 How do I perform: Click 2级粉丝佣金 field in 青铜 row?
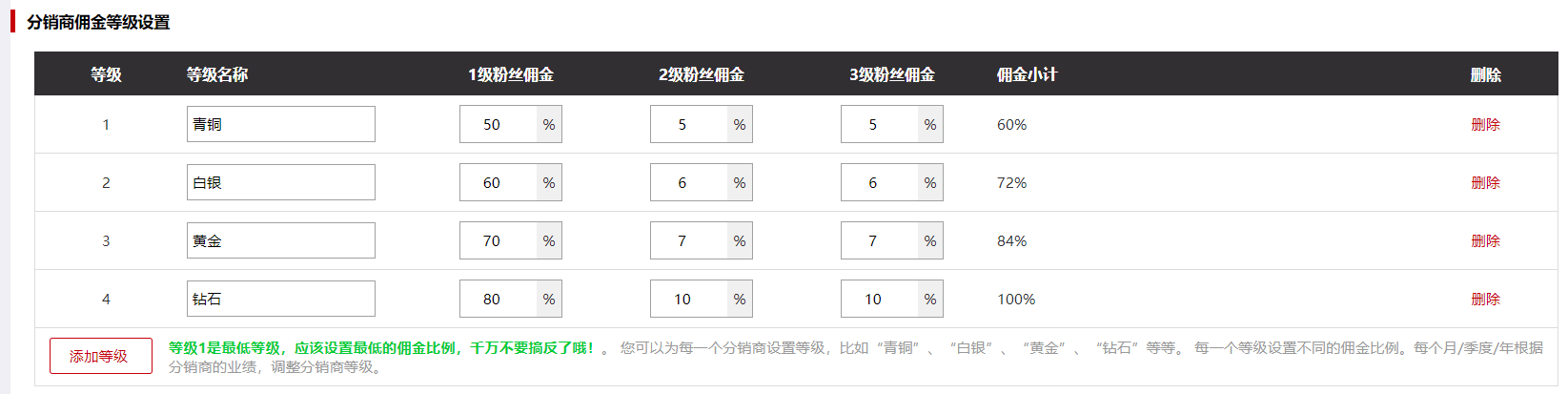pos(689,124)
